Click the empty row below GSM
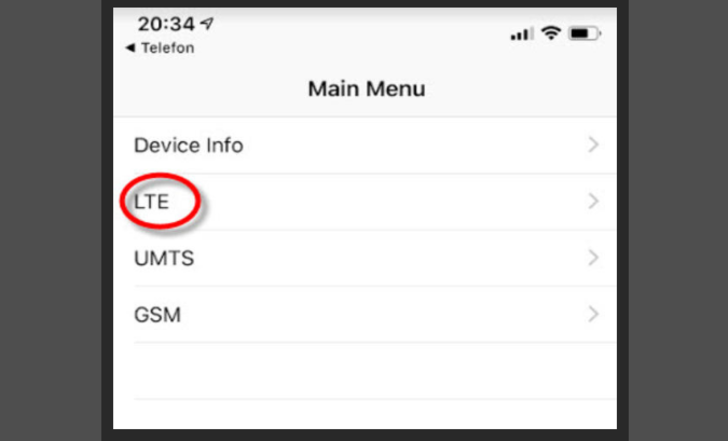Viewport: 728px width, 441px height. click(x=365, y=371)
